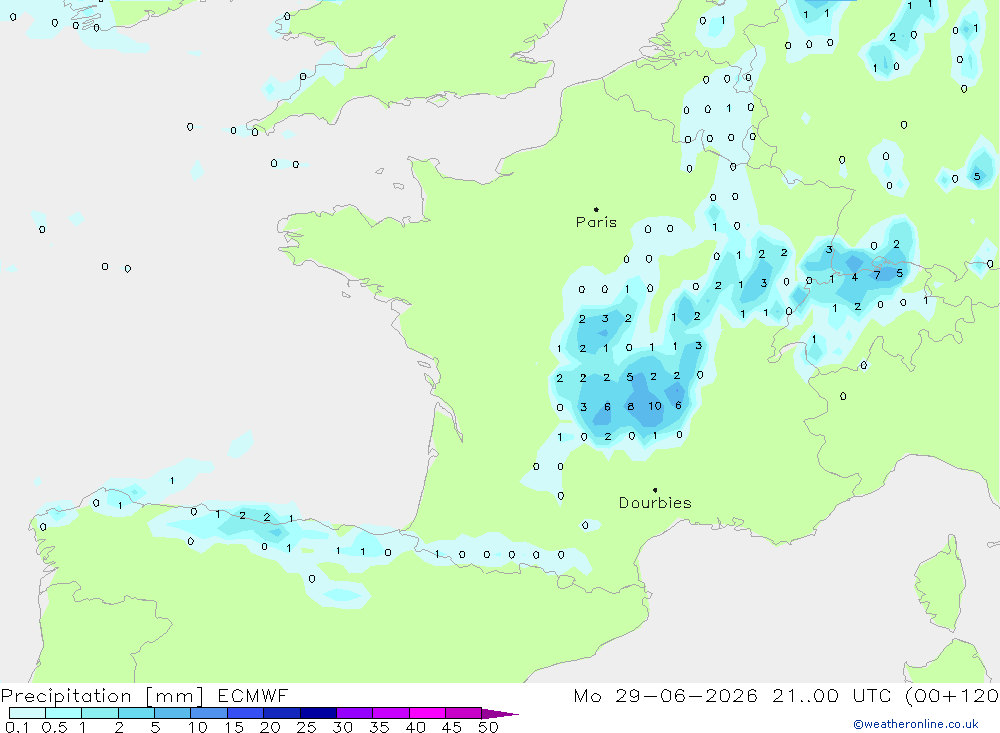Select the 5–10 mm legend color swatch
Image resolution: width=1000 pixels, height=733 pixels.
click(x=172, y=713)
